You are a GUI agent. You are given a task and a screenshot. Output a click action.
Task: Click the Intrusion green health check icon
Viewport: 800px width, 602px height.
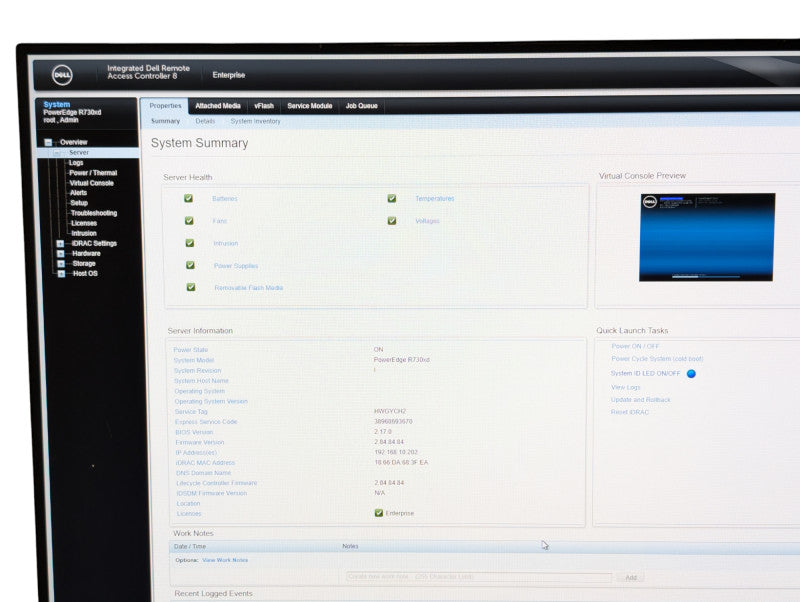tap(189, 243)
